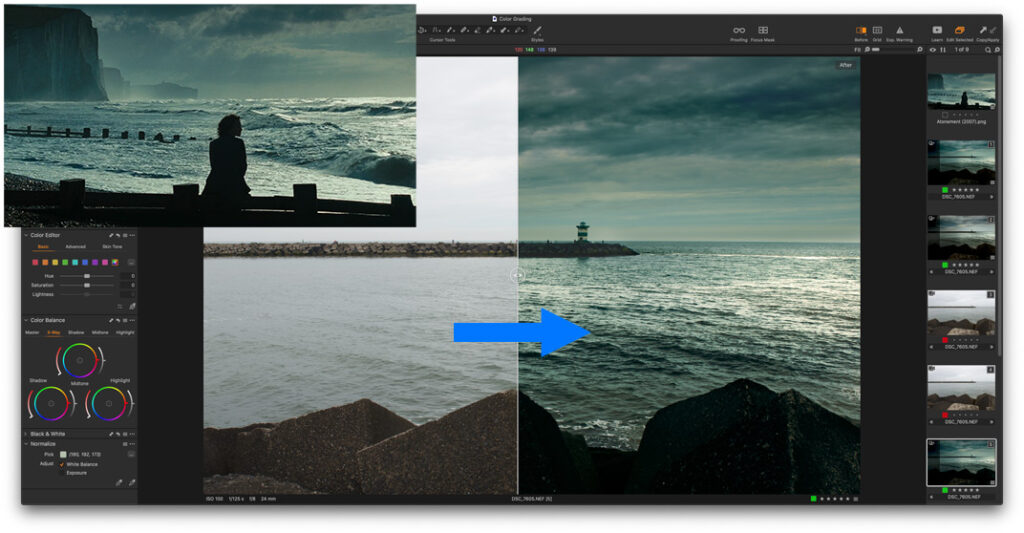Toggle the Exposure Warning triangle icon
1024x533 pixels.
899,31
